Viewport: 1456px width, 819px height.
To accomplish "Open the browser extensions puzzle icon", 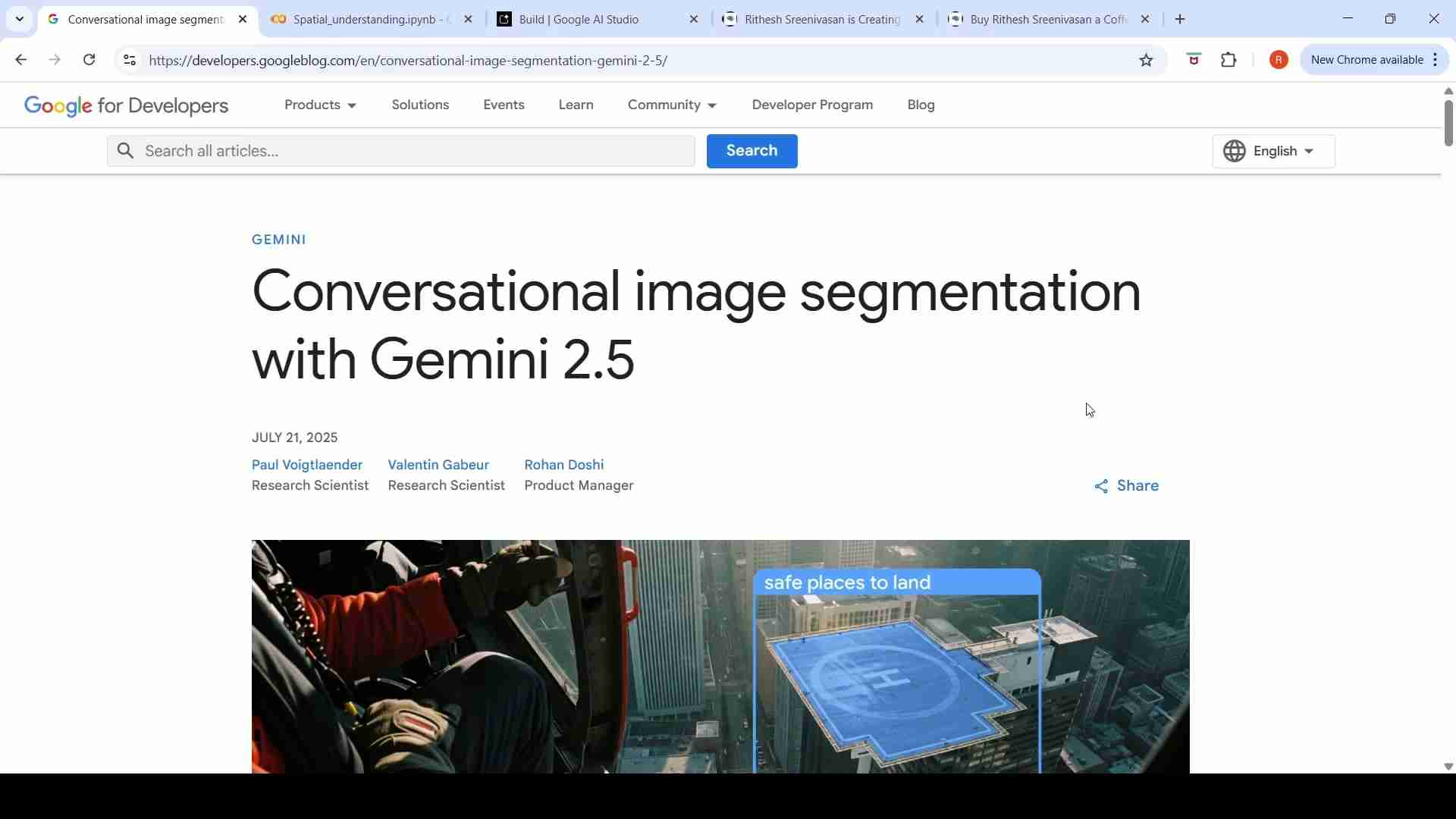I will point(1228,60).
